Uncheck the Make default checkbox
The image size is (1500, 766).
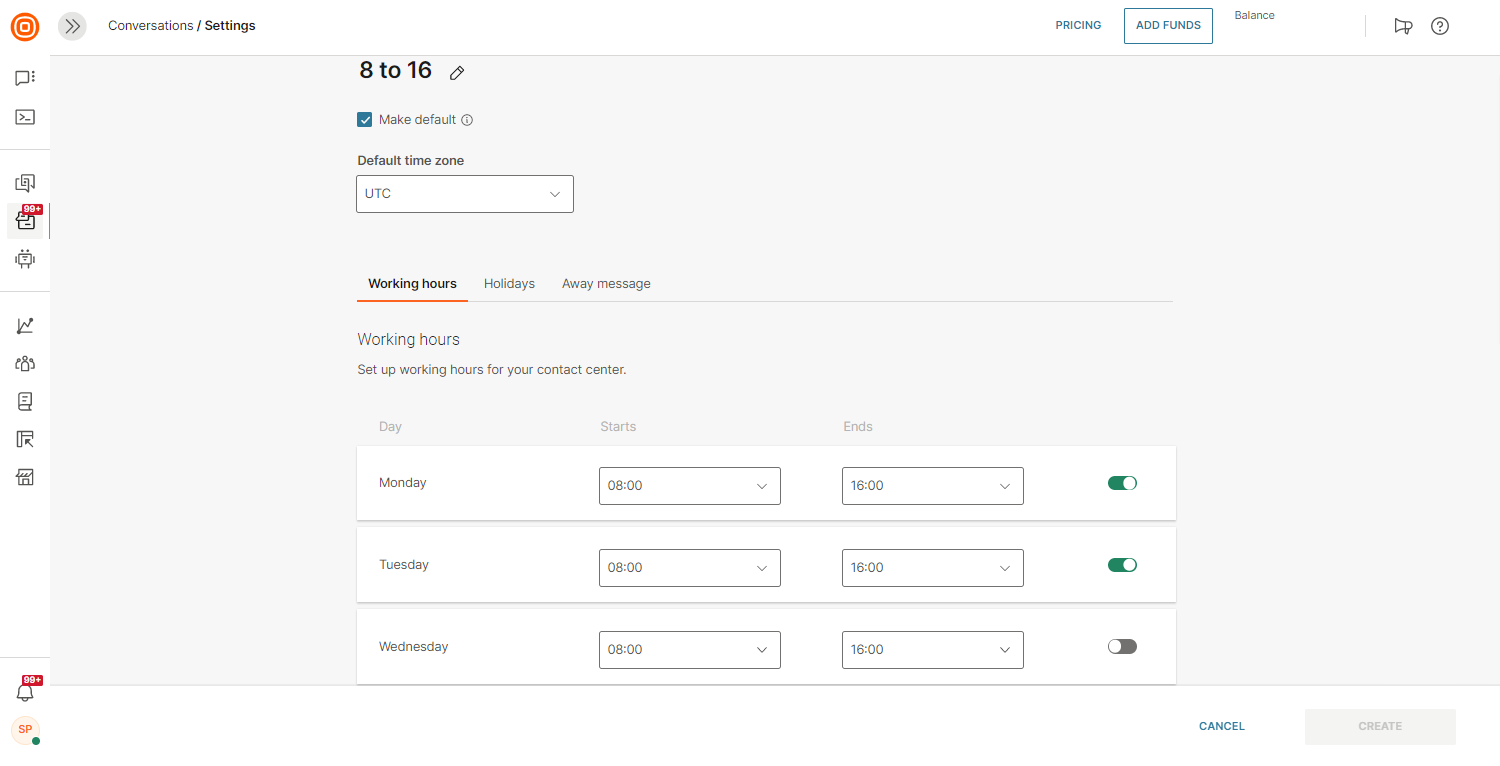point(365,120)
